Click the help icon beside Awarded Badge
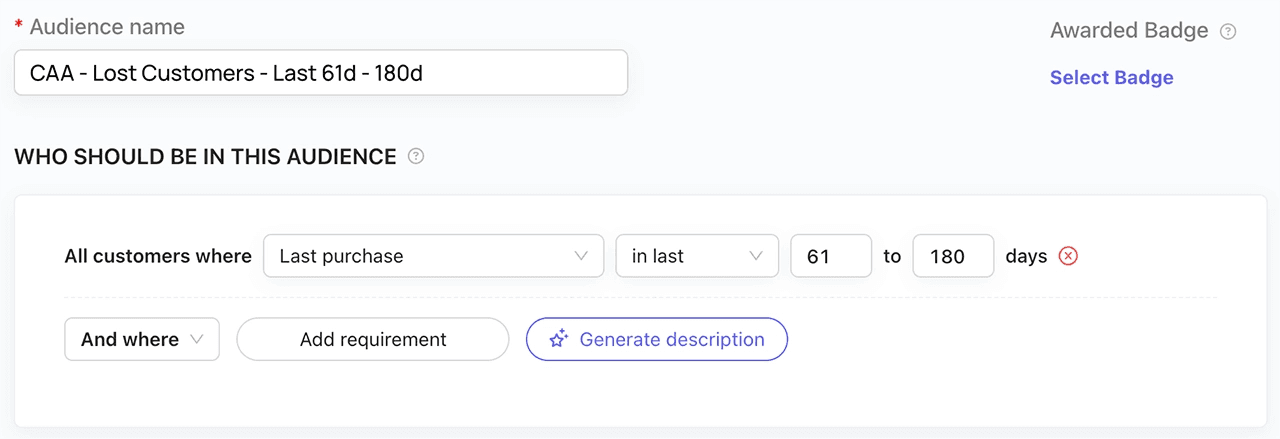The height and width of the screenshot is (439, 1280). pyautogui.click(x=1229, y=32)
